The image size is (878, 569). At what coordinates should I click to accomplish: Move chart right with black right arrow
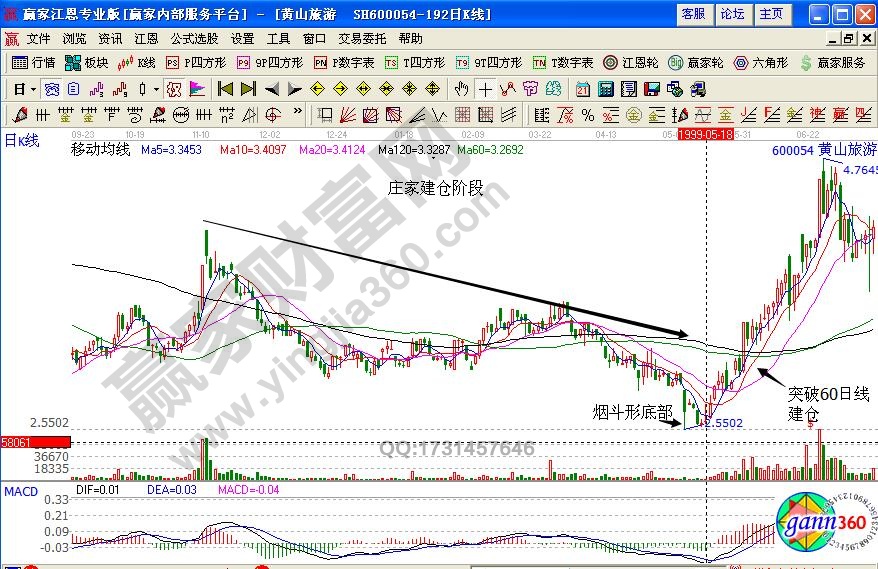[294, 89]
